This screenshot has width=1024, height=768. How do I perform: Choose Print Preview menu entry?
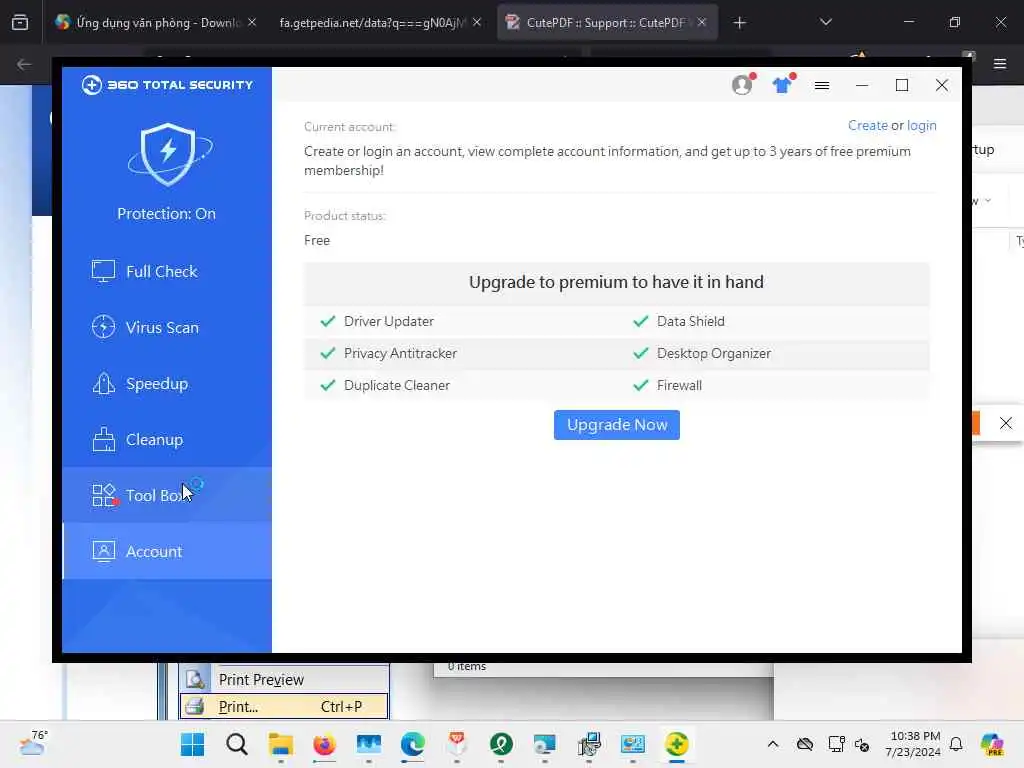284,680
